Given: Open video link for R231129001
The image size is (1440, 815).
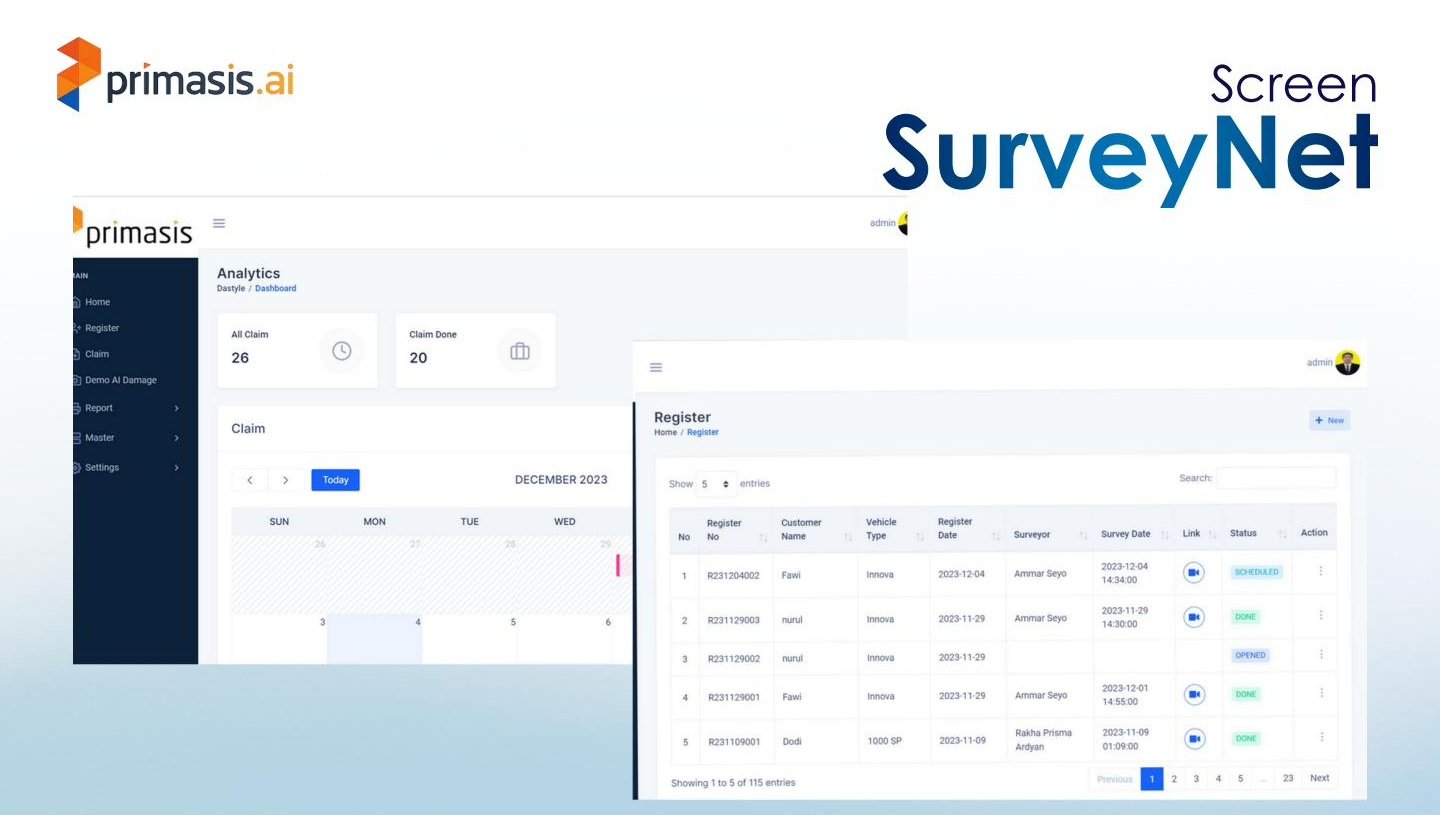Looking at the screenshot, I should coord(1194,694).
